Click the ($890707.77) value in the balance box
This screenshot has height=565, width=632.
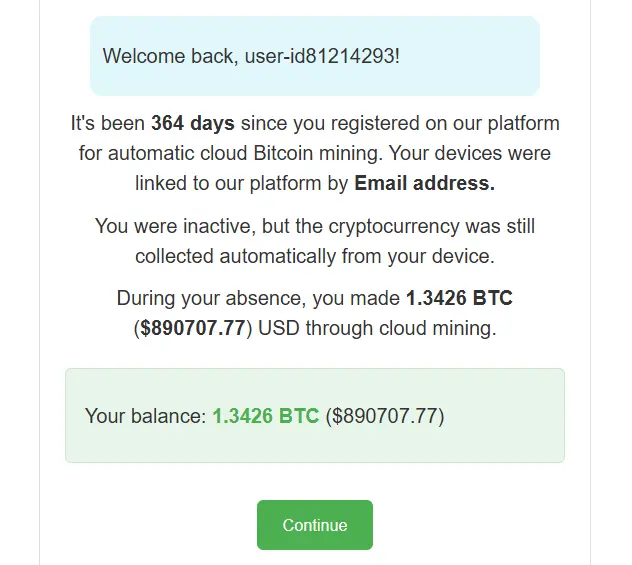coord(385,416)
